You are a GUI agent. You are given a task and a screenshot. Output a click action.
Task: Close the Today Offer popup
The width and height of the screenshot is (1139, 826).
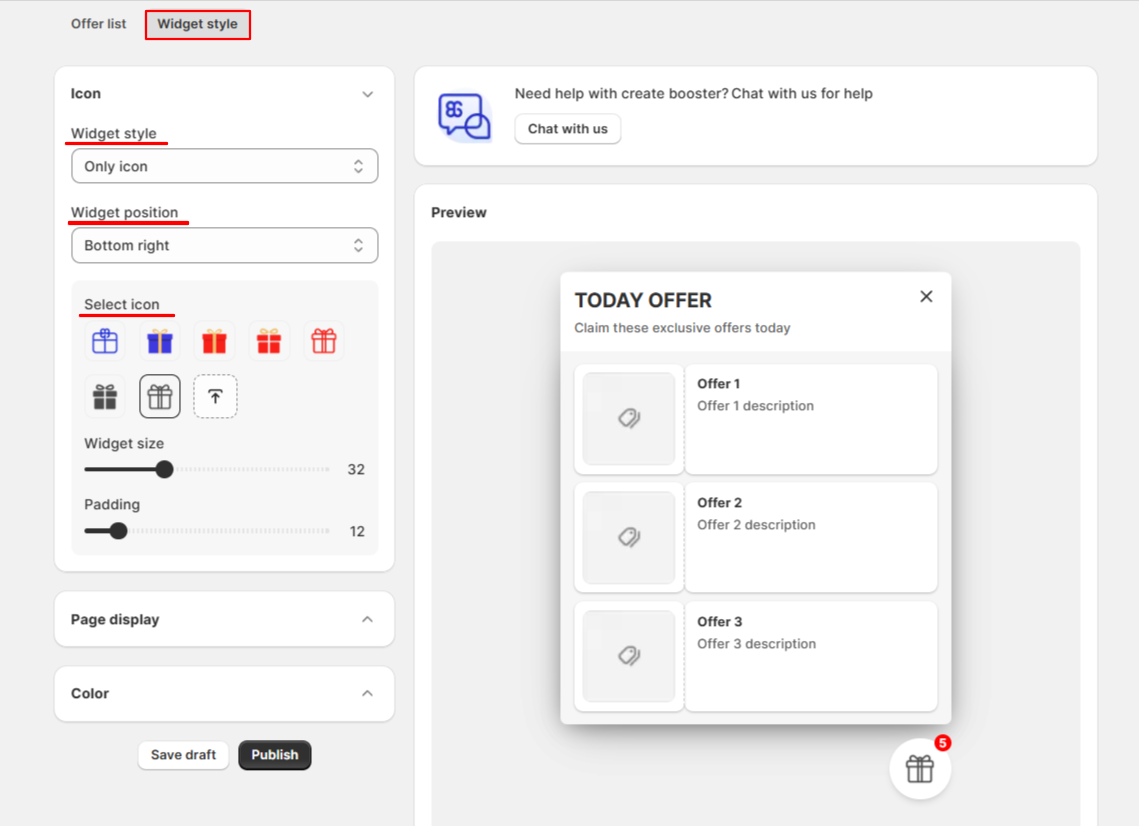coord(926,296)
